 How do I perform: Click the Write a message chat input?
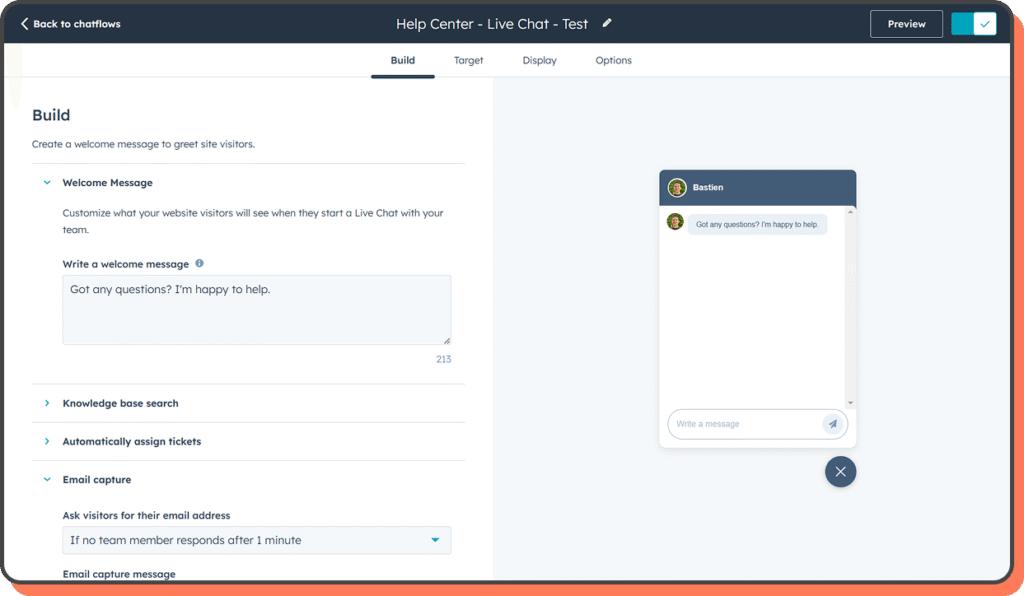pos(743,424)
